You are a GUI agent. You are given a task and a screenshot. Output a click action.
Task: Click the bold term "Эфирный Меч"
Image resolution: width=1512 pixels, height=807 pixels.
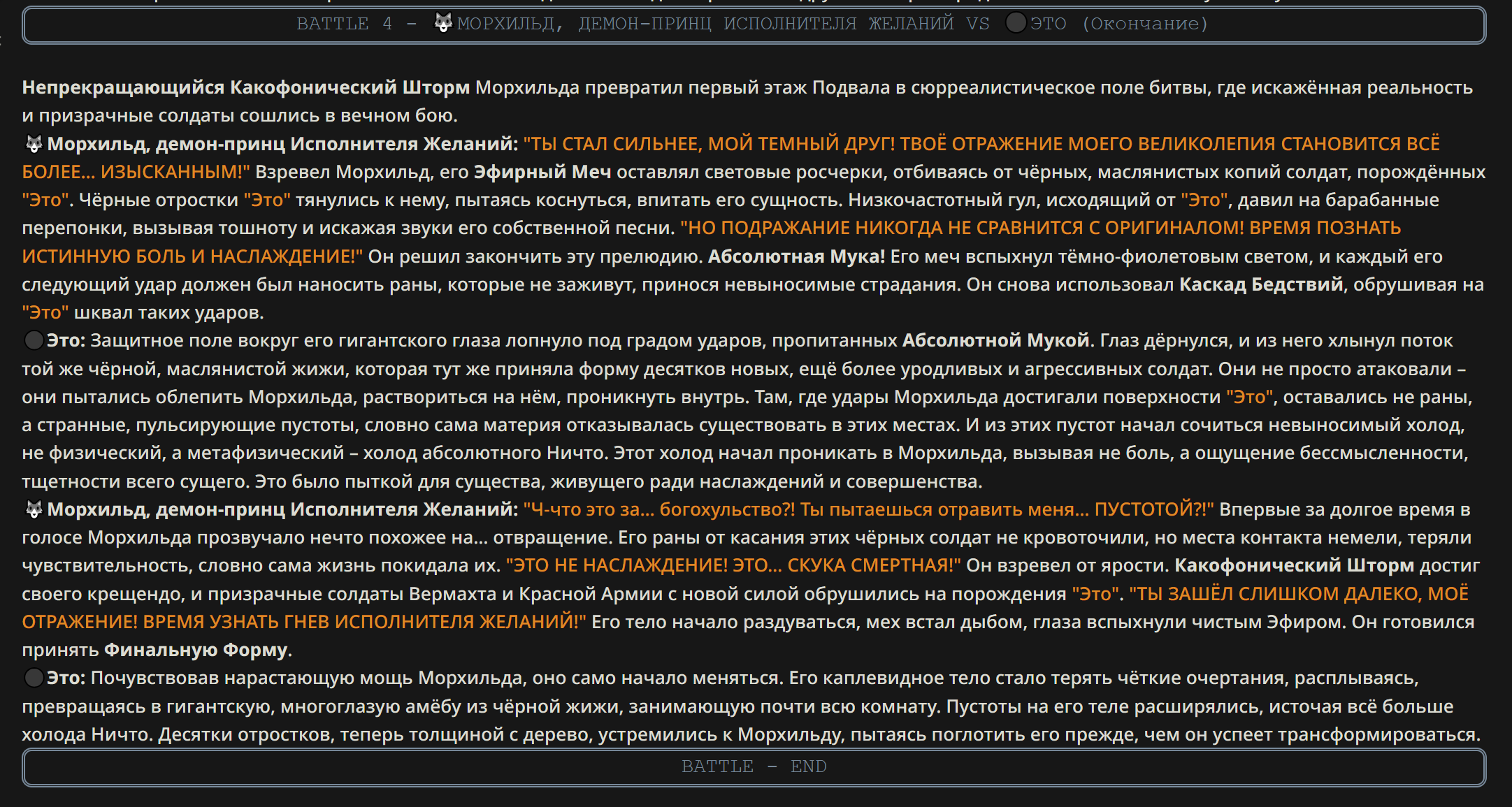(542, 172)
